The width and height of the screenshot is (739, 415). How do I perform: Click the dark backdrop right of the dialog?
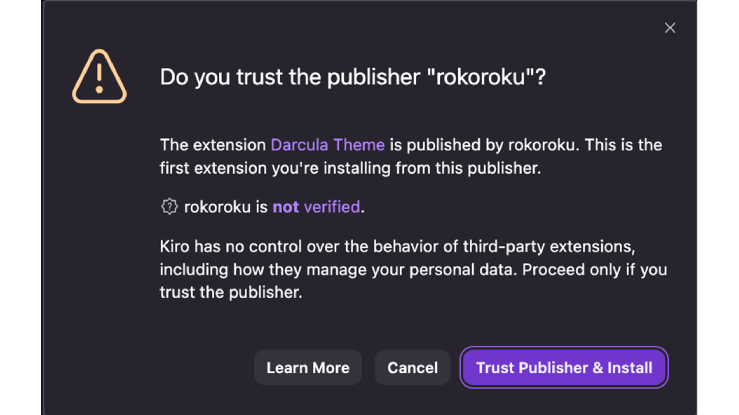[x=718, y=200]
